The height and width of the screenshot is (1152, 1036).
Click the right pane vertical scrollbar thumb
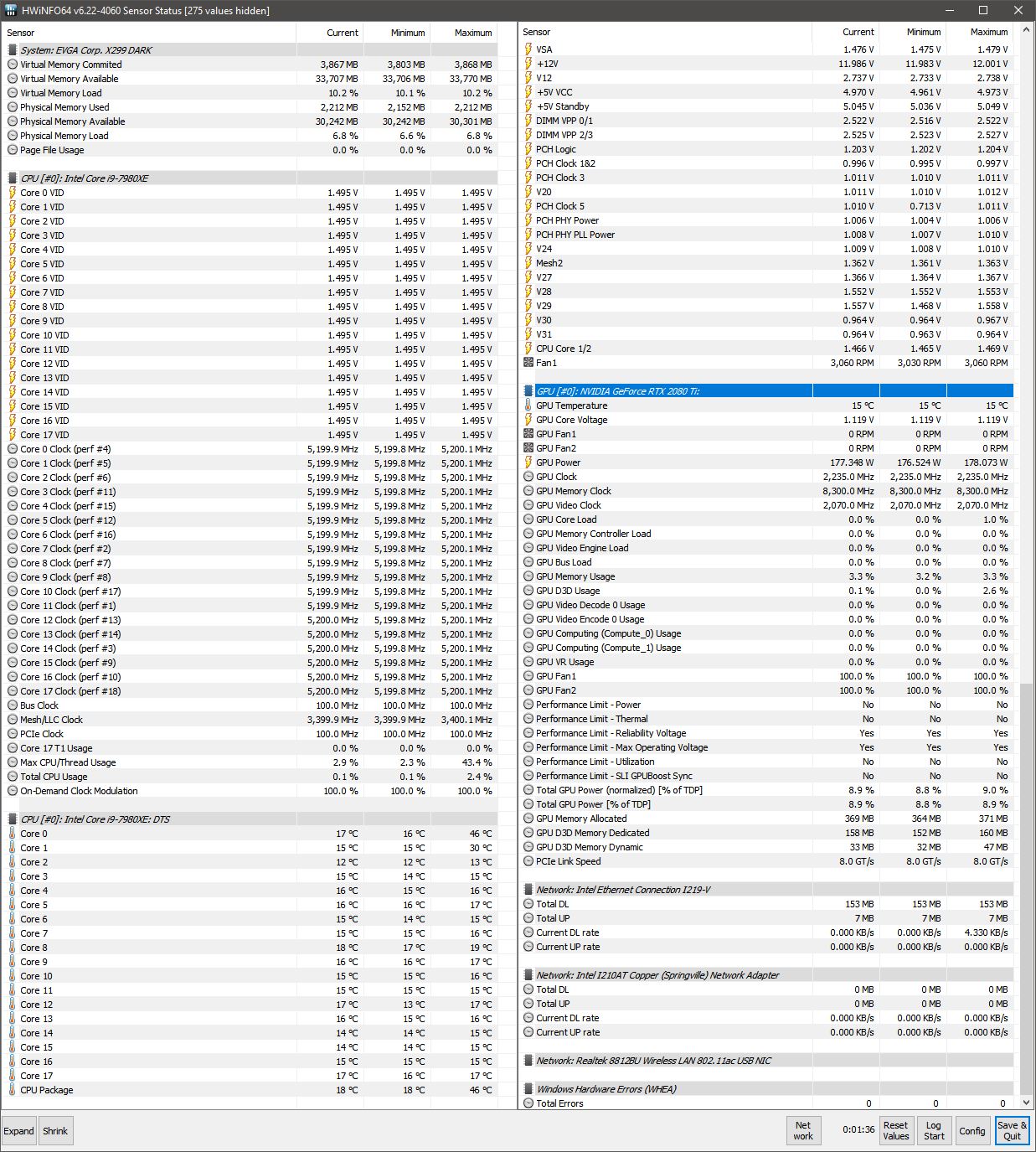[x=1027, y=887]
